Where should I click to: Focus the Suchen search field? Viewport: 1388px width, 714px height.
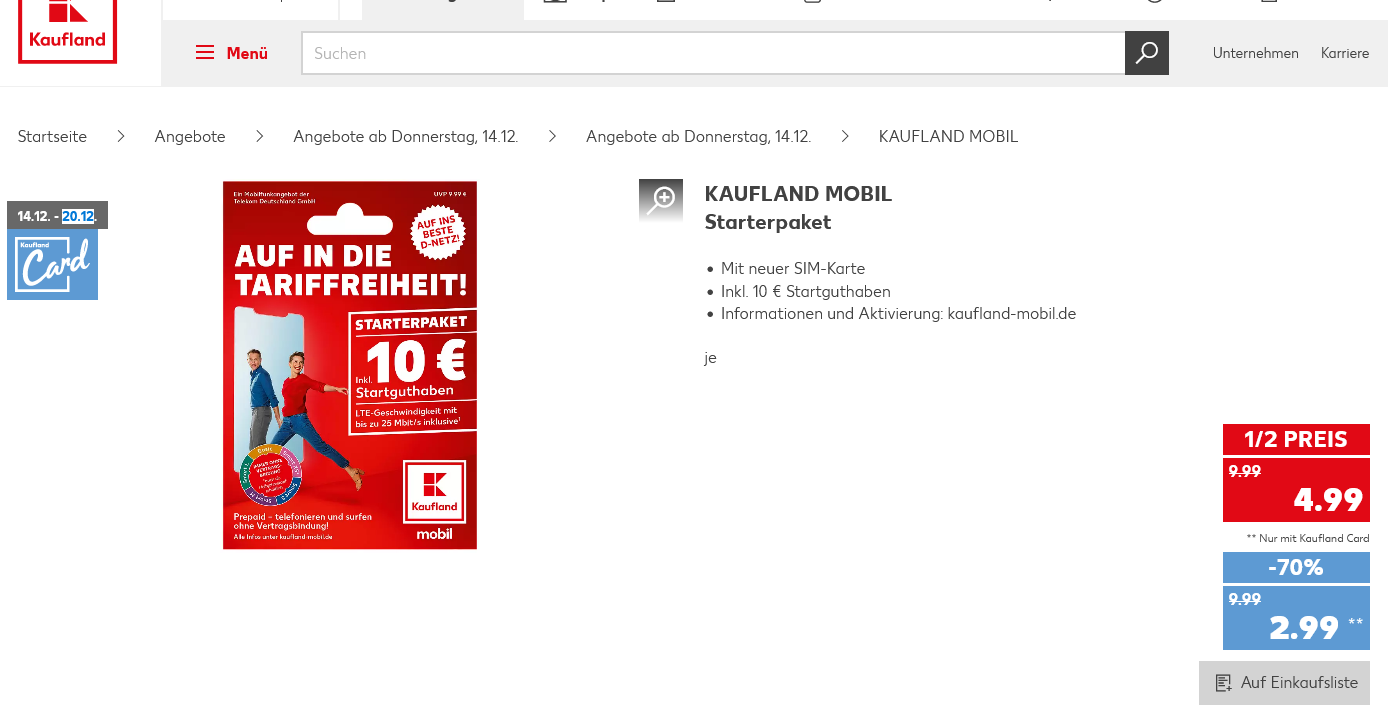point(713,53)
